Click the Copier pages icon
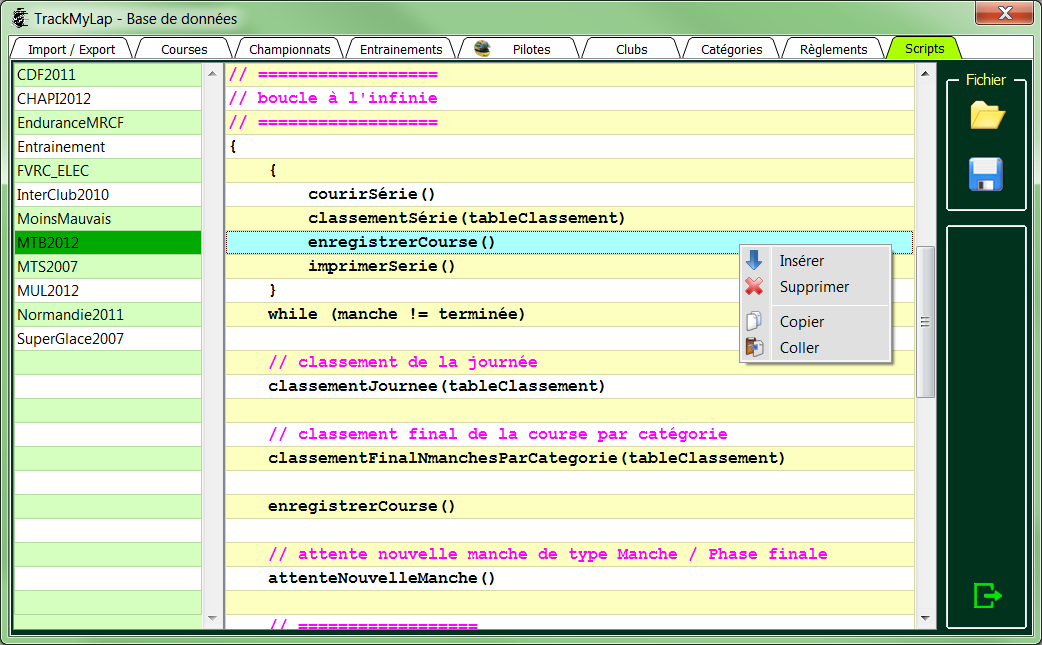This screenshot has height=645, width=1042. click(x=754, y=322)
